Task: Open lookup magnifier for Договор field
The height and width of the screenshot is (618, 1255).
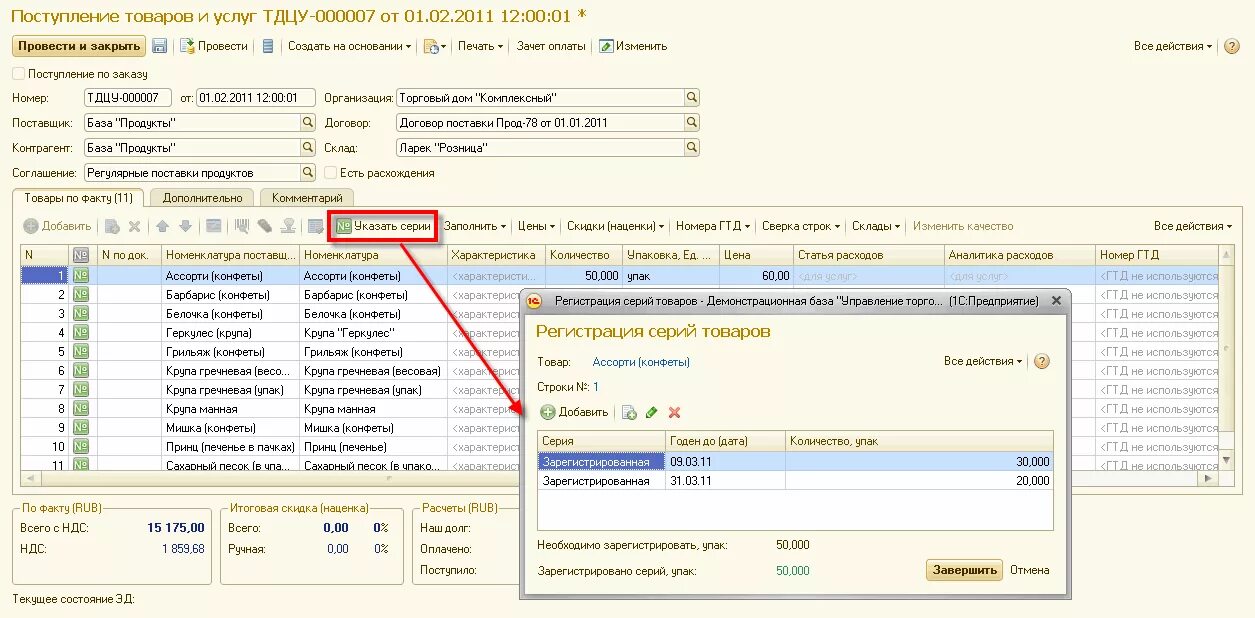Action: [692, 123]
